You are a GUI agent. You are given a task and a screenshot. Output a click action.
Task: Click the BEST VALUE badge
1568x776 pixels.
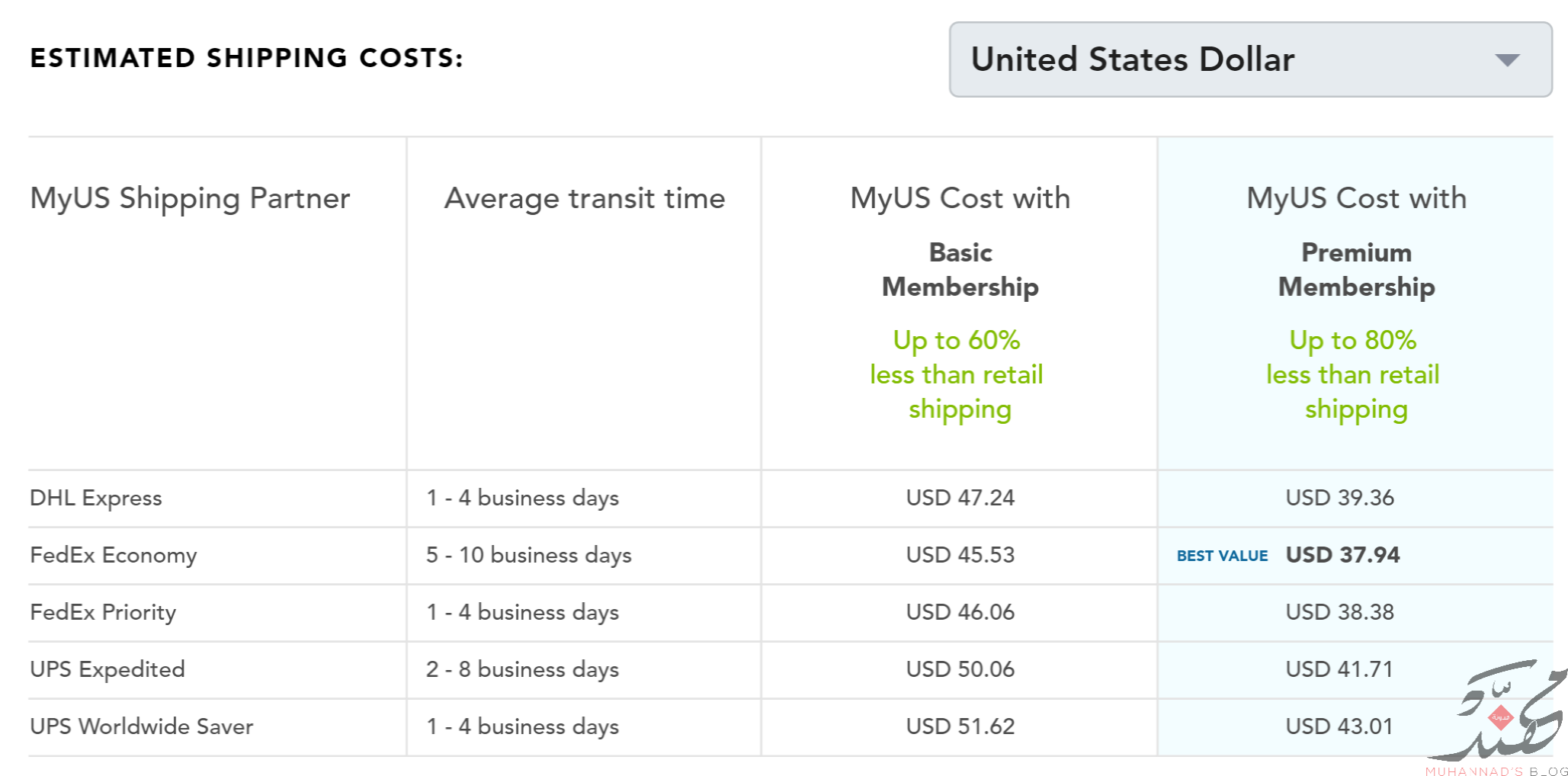[x=1222, y=556]
